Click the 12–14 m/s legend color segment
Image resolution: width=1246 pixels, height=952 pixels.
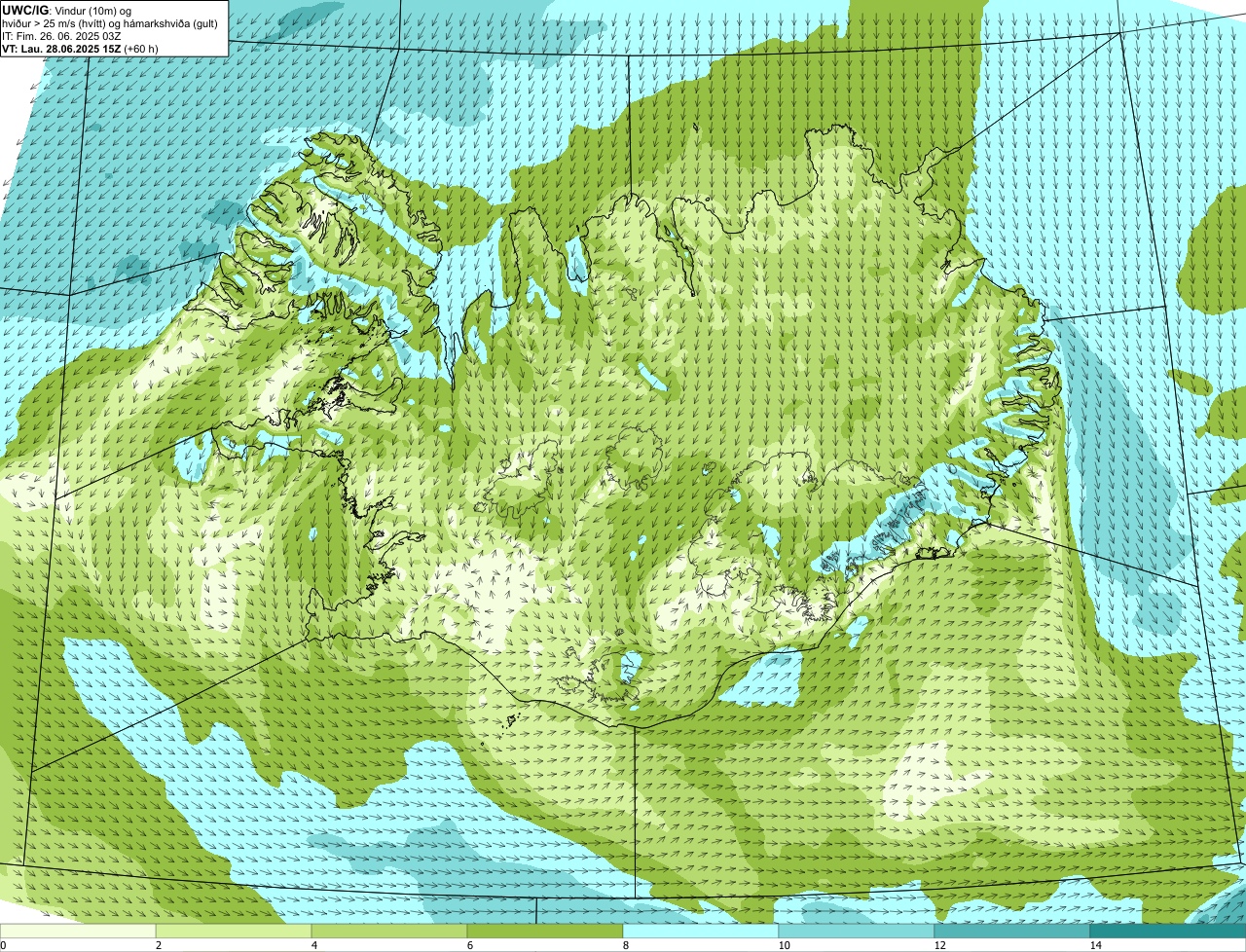tap(1012, 932)
